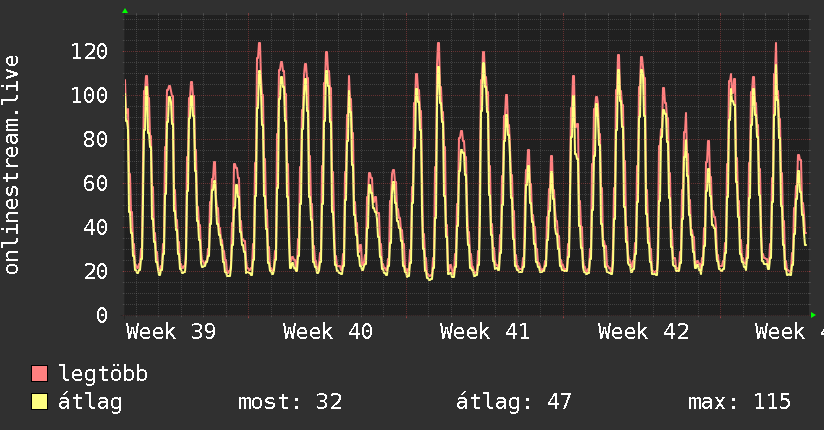Click the 'most: 32' value

pos(290,402)
